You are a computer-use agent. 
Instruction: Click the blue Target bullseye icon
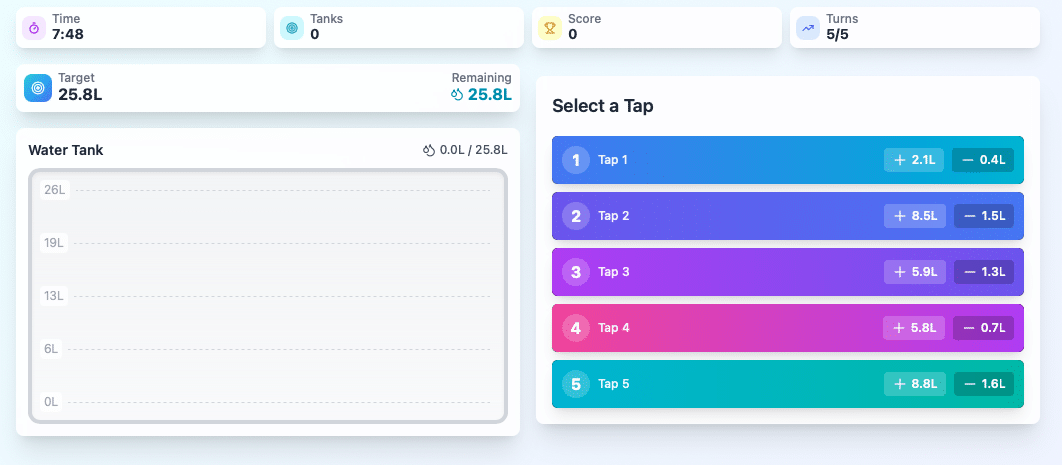[38, 87]
